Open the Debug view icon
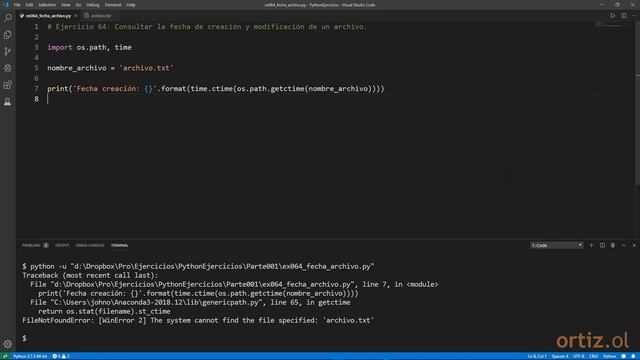640x360 pixels. [x=8, y=68]
